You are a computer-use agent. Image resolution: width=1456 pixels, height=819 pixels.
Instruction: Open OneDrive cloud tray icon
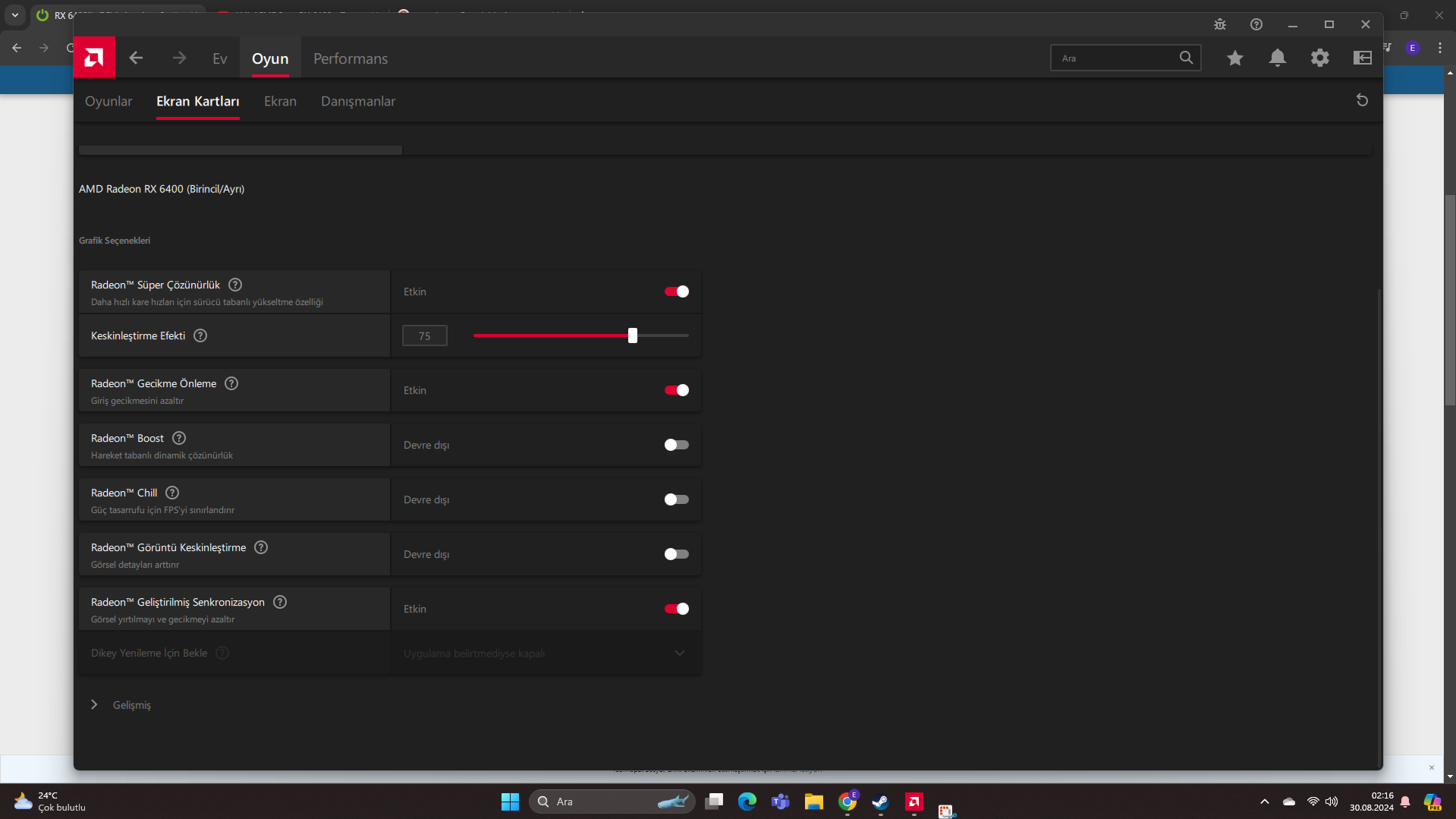(x=1289, y=802)
